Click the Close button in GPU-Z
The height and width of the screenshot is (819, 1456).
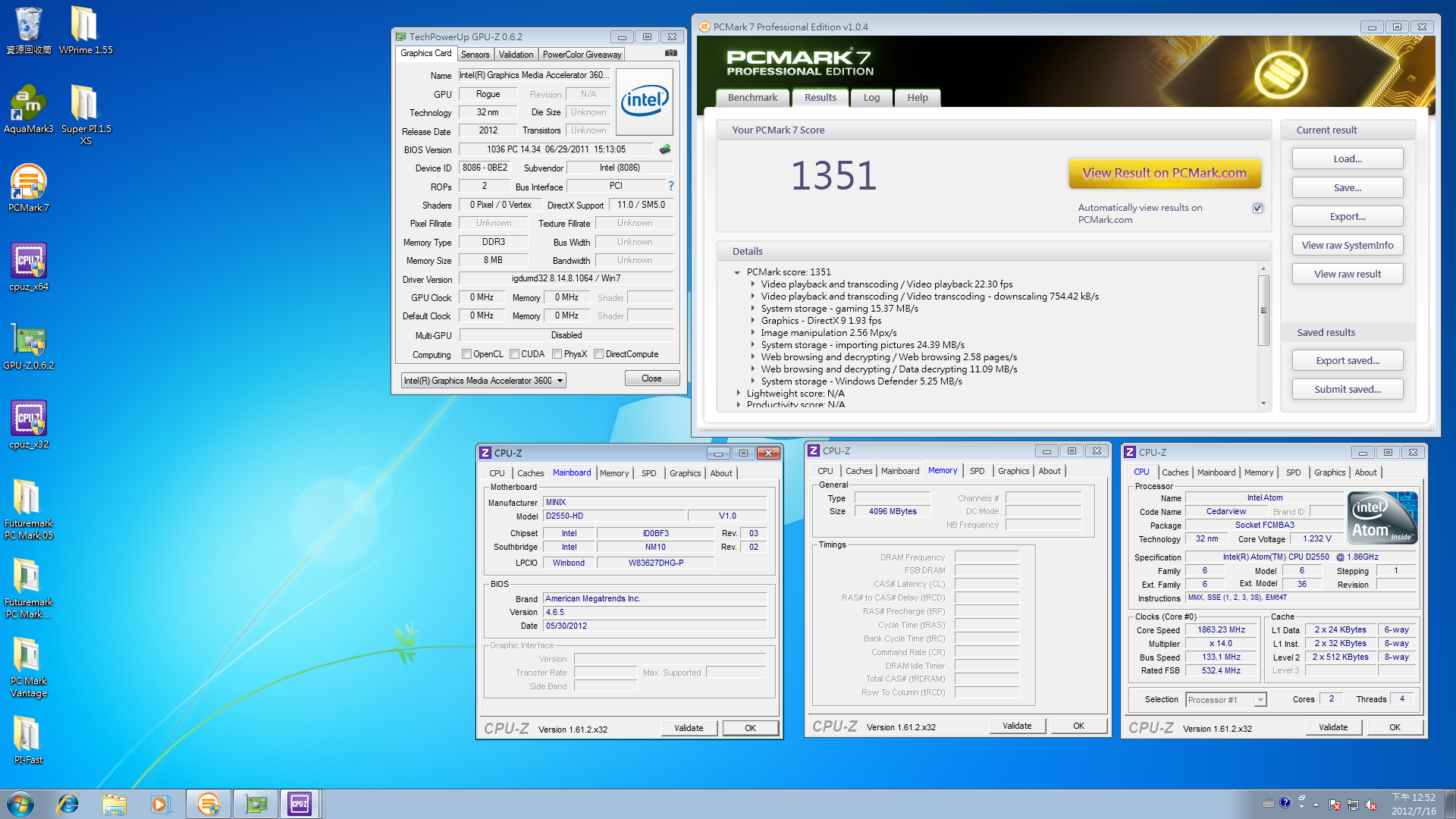[651, 378]
